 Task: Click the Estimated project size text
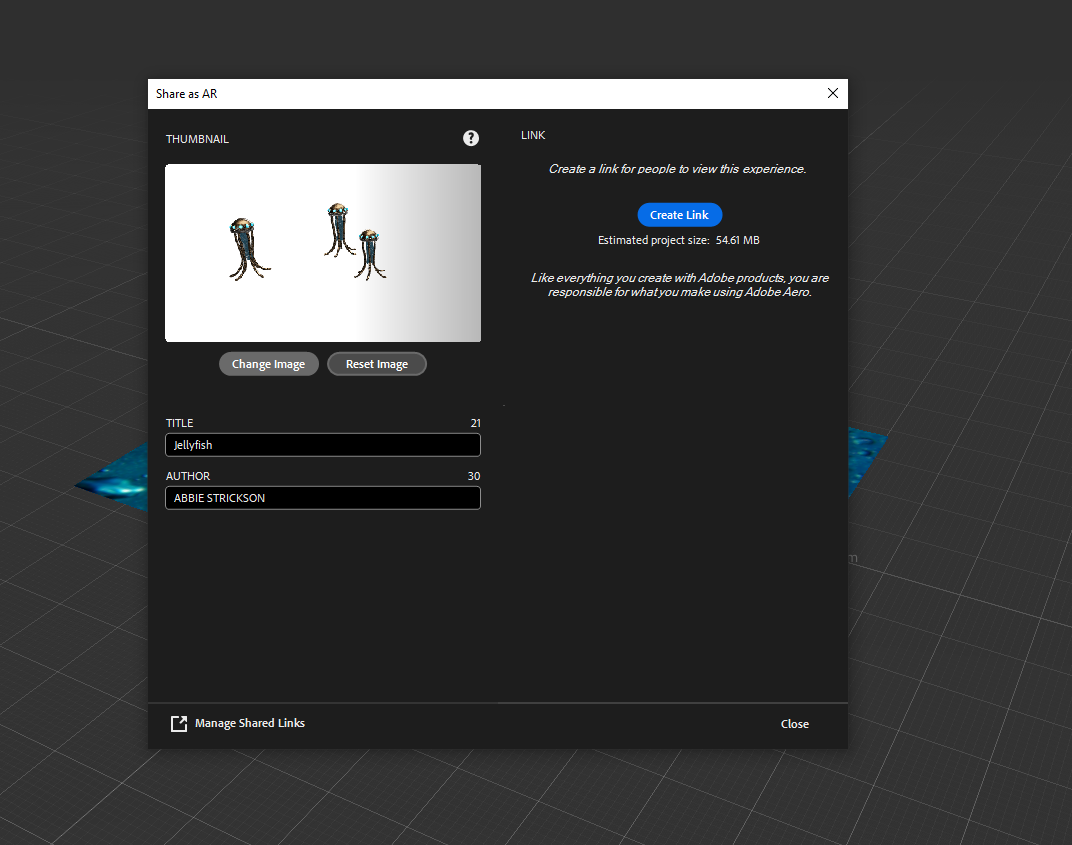coord(678,240)
